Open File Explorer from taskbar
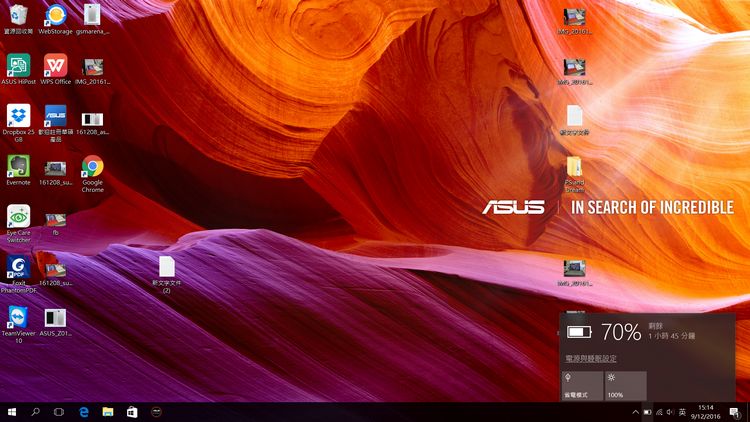The width and height of the screenshot is (750, 422). 108,412
